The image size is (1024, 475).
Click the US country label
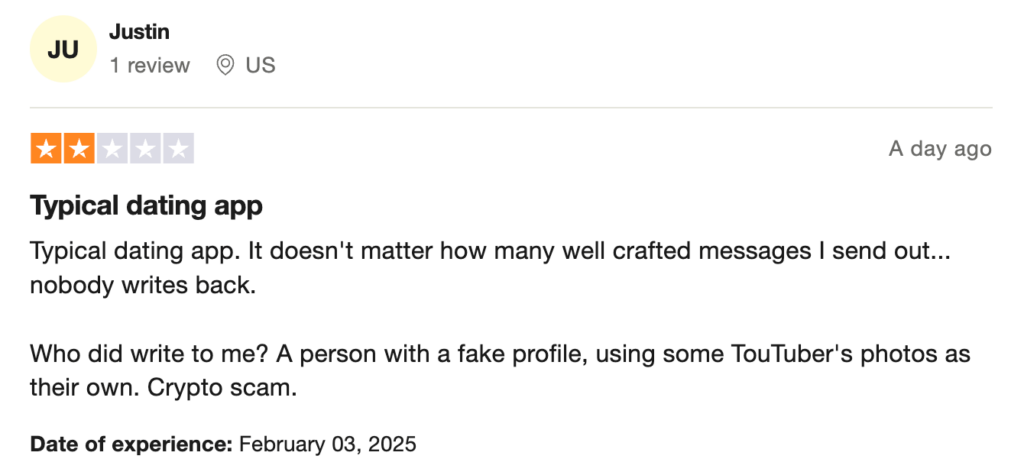(x=261, y=65)
